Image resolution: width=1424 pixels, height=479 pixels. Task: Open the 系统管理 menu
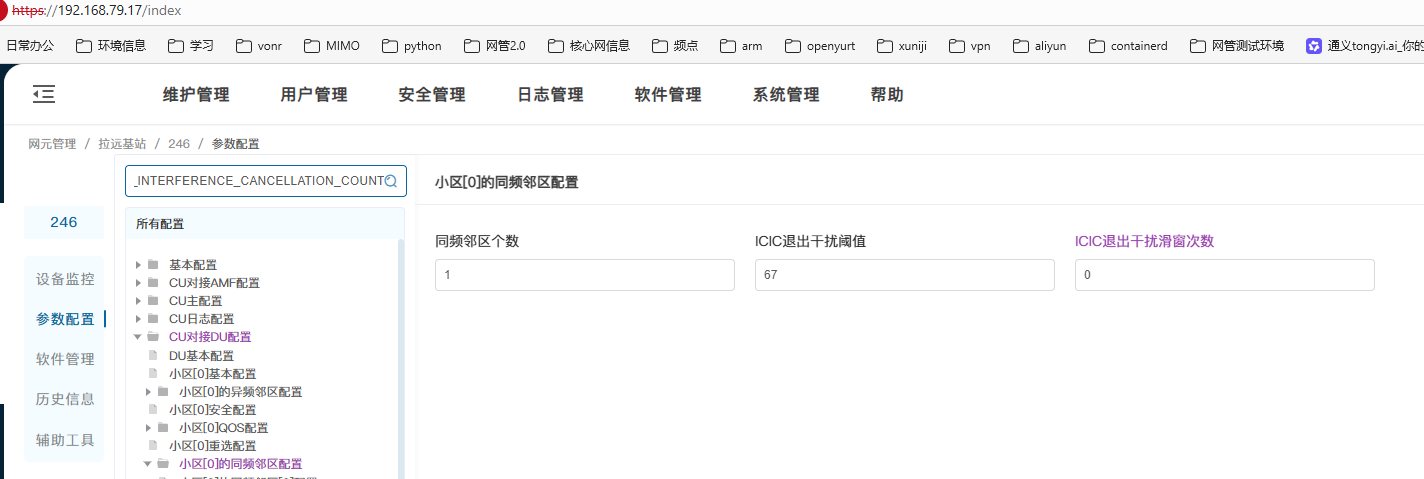(x=786, y=95)
